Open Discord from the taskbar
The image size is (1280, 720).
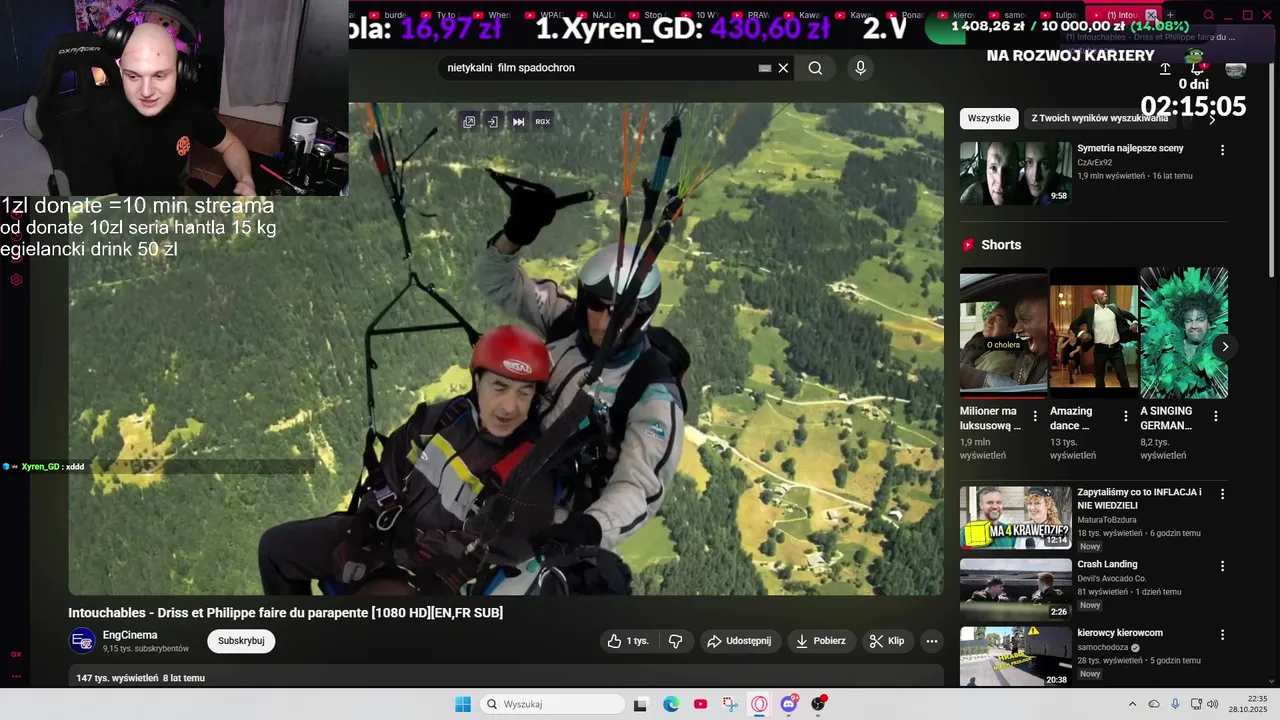pyautogui.click(x=789, y=704)
